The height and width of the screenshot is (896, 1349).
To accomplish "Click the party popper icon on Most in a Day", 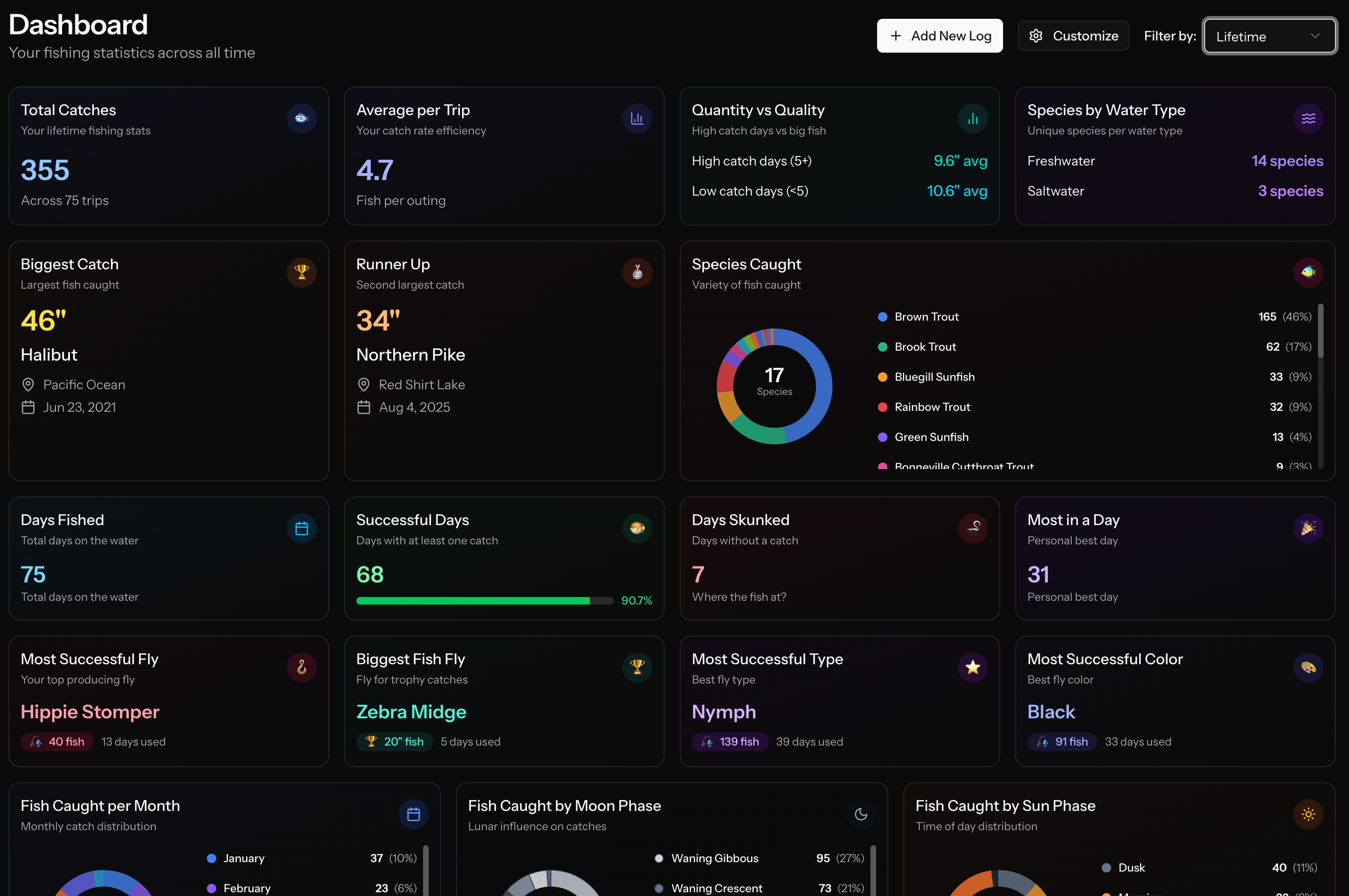I will [1309, 528].
